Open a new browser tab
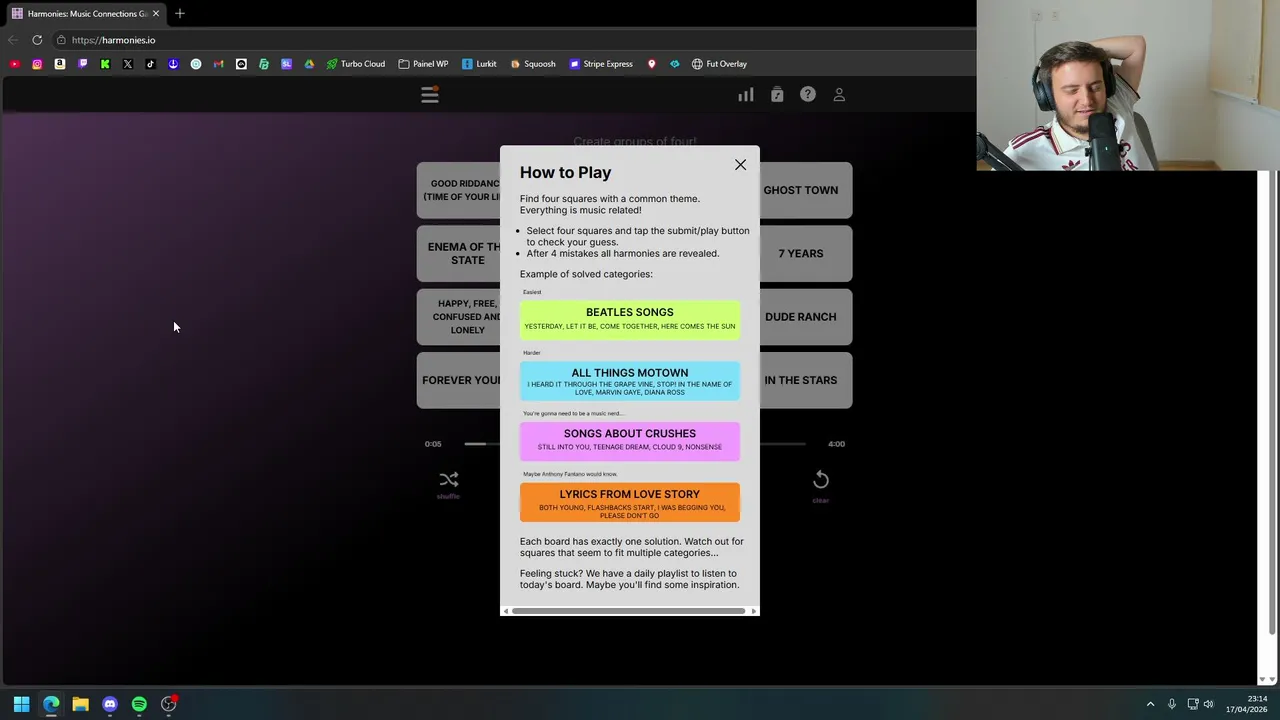Viewport: 1280px width, 720px height. coord(180,14)
